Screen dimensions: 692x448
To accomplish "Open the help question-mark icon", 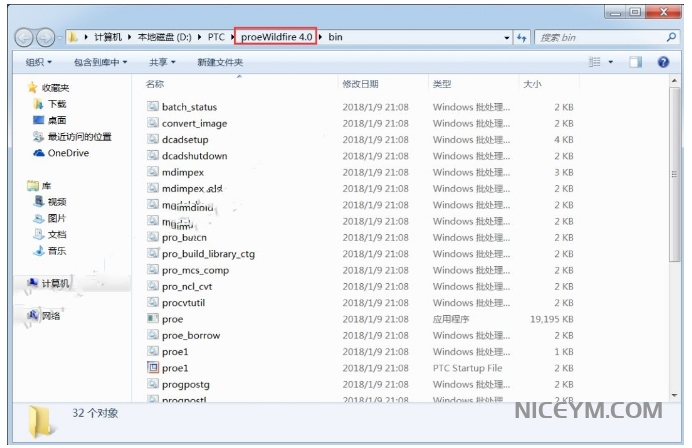I will tap(663, 62).
